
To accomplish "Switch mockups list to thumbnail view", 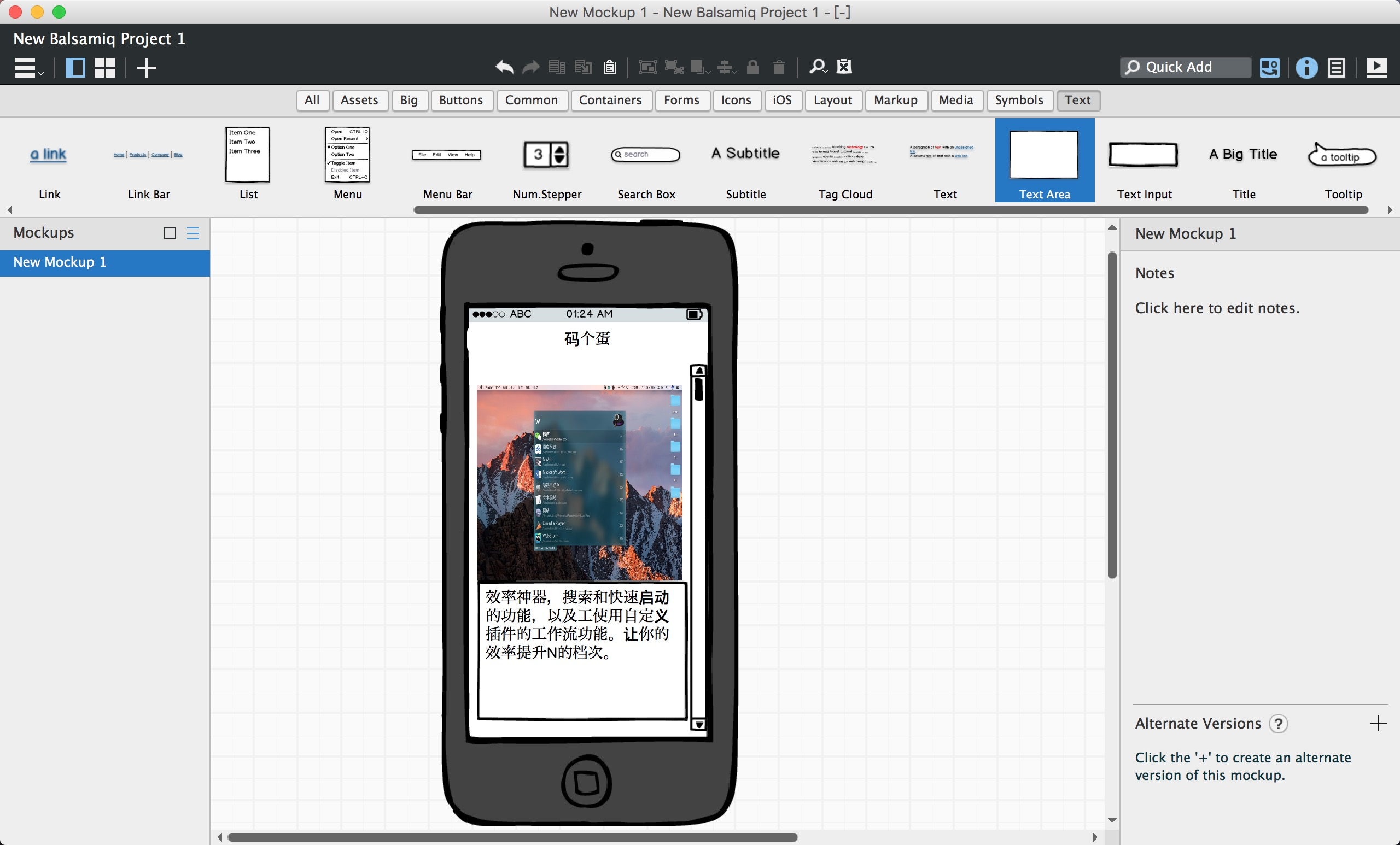I will (x=170, y=233).
